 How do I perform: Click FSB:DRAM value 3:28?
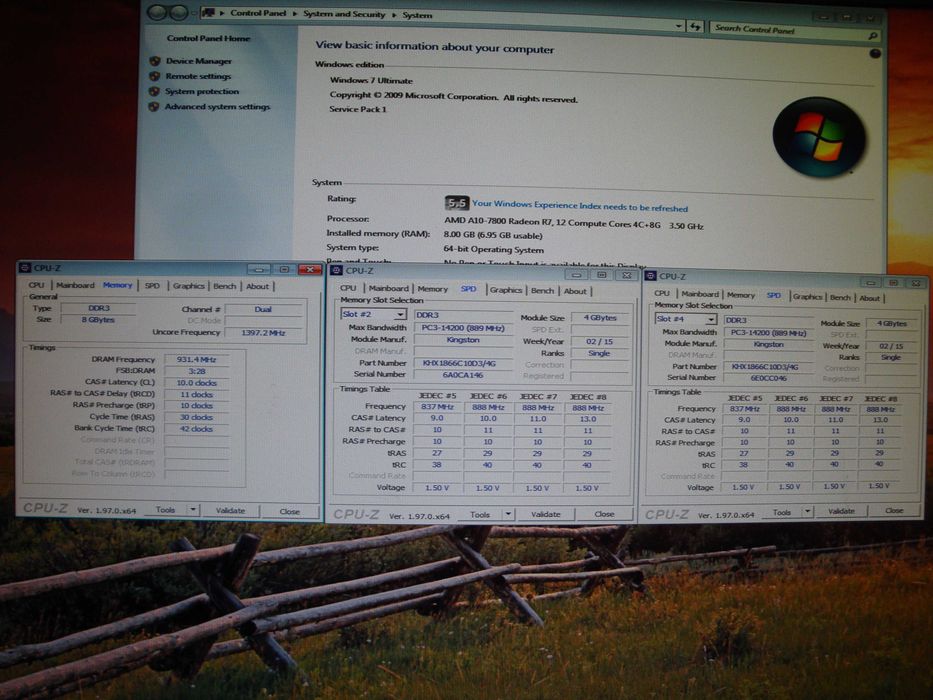coord(196,371)
